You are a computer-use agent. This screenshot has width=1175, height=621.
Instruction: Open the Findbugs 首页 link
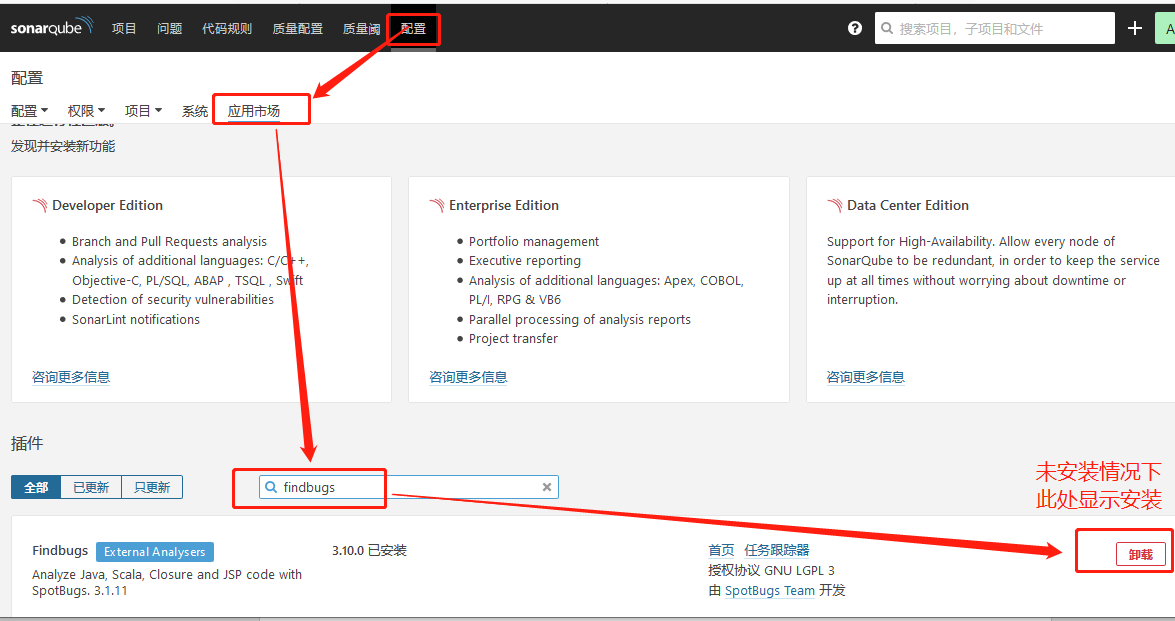point(721,550)
